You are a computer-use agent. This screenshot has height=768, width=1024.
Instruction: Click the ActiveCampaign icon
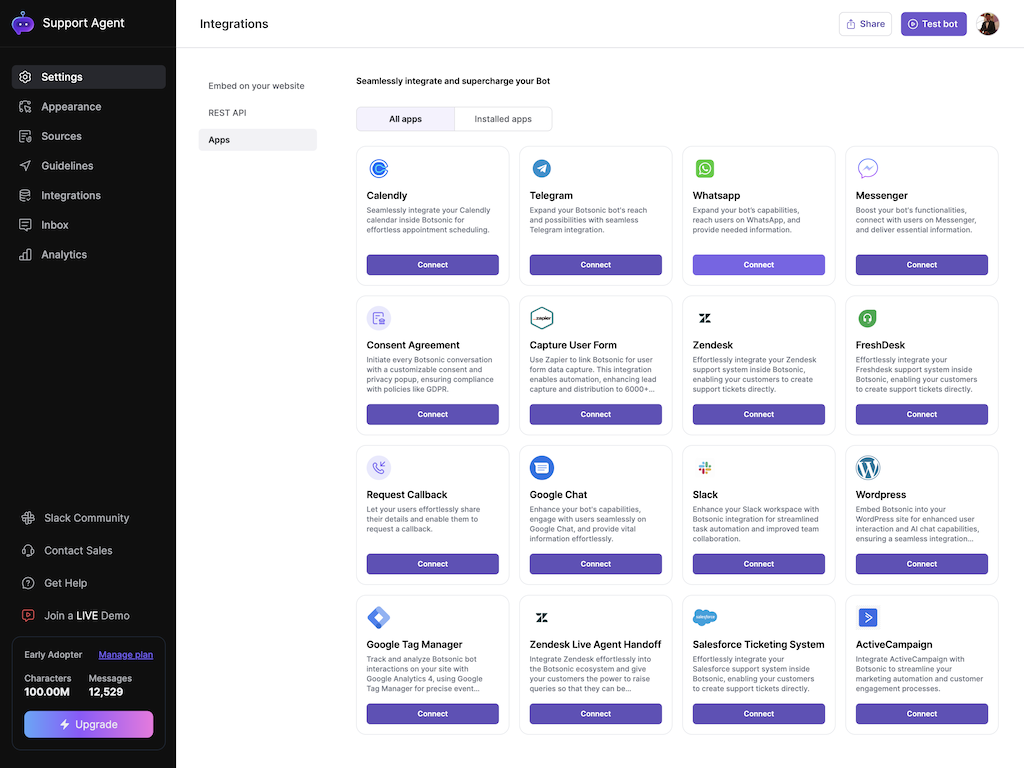[868, 617]
